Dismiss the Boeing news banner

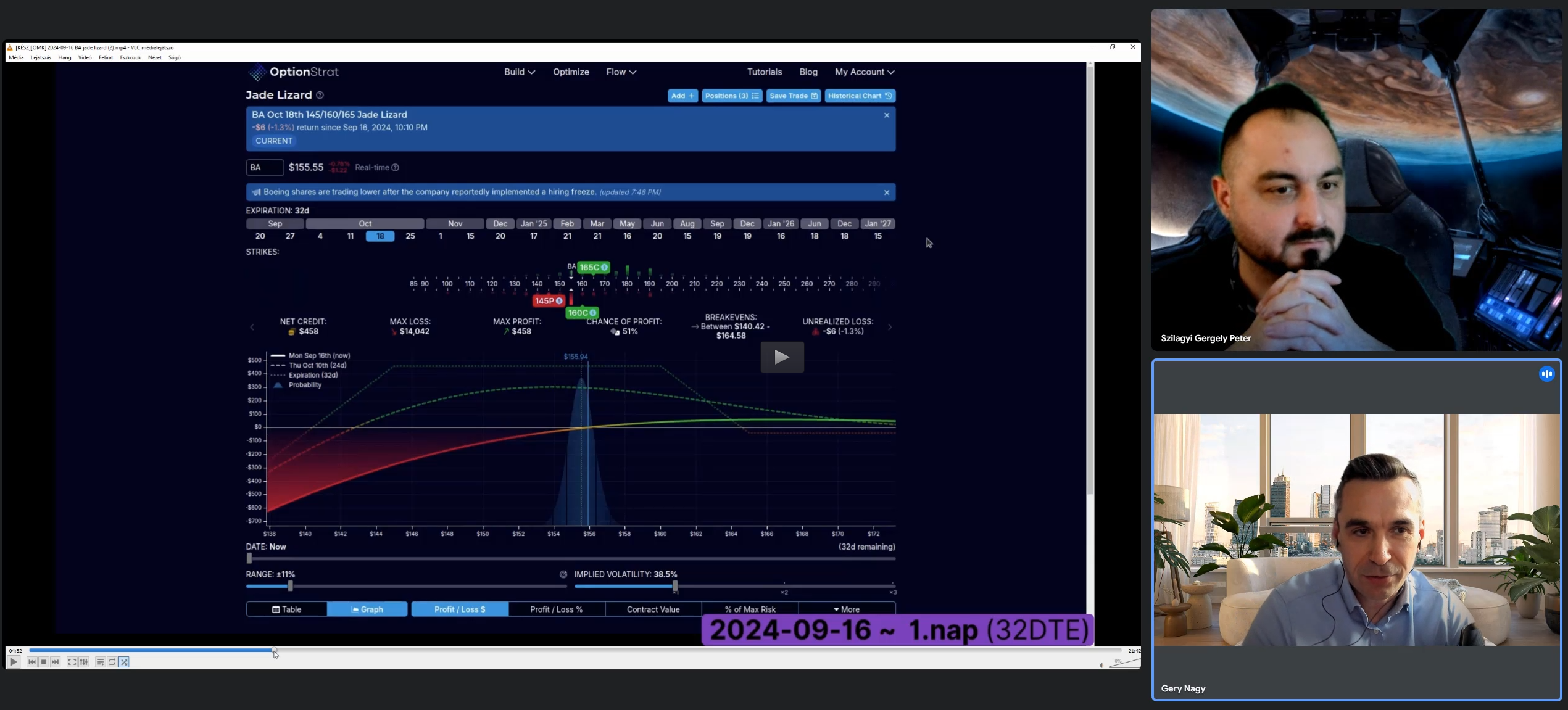coord(886,192)
